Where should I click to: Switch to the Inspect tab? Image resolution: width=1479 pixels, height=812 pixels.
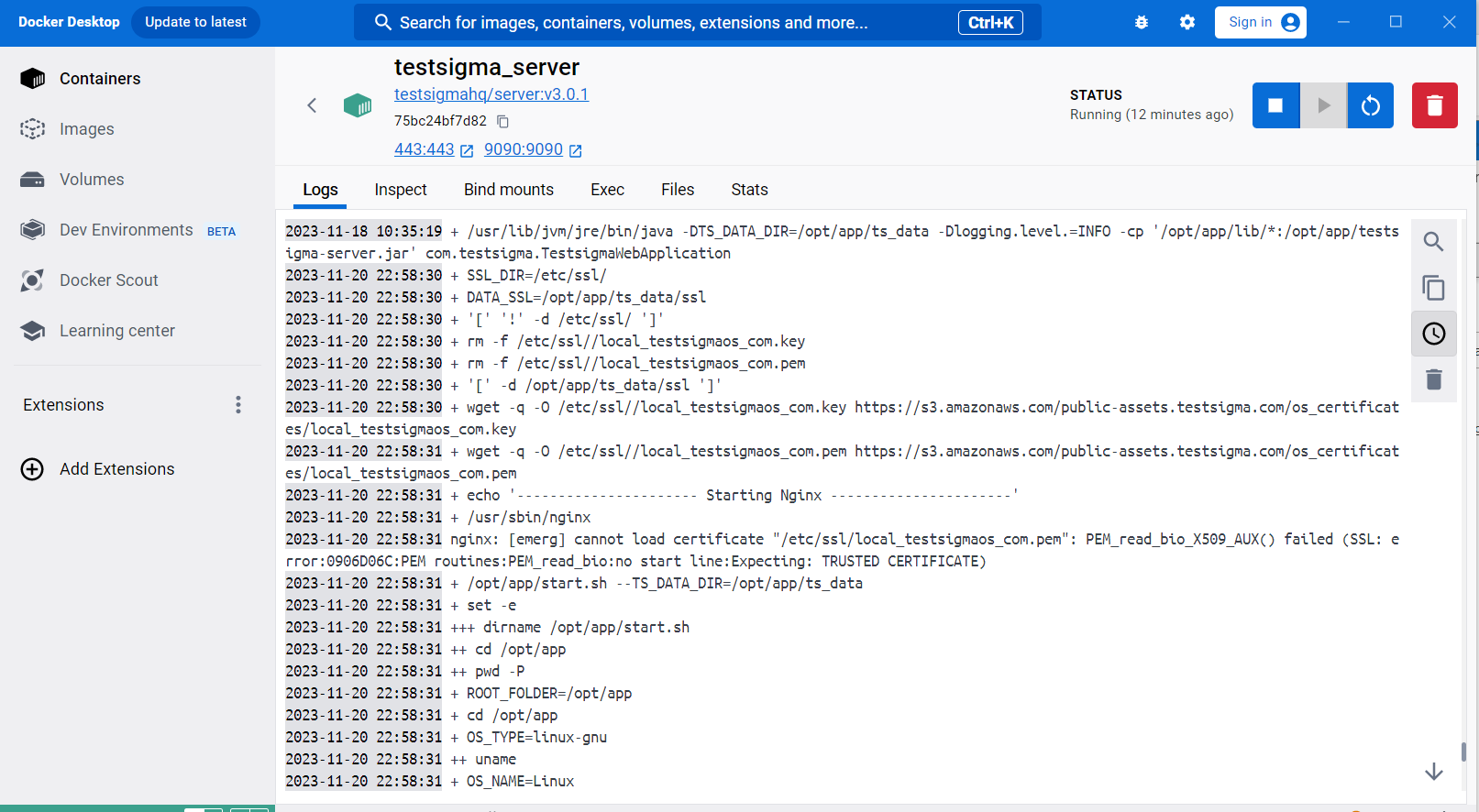pos(401,190)
